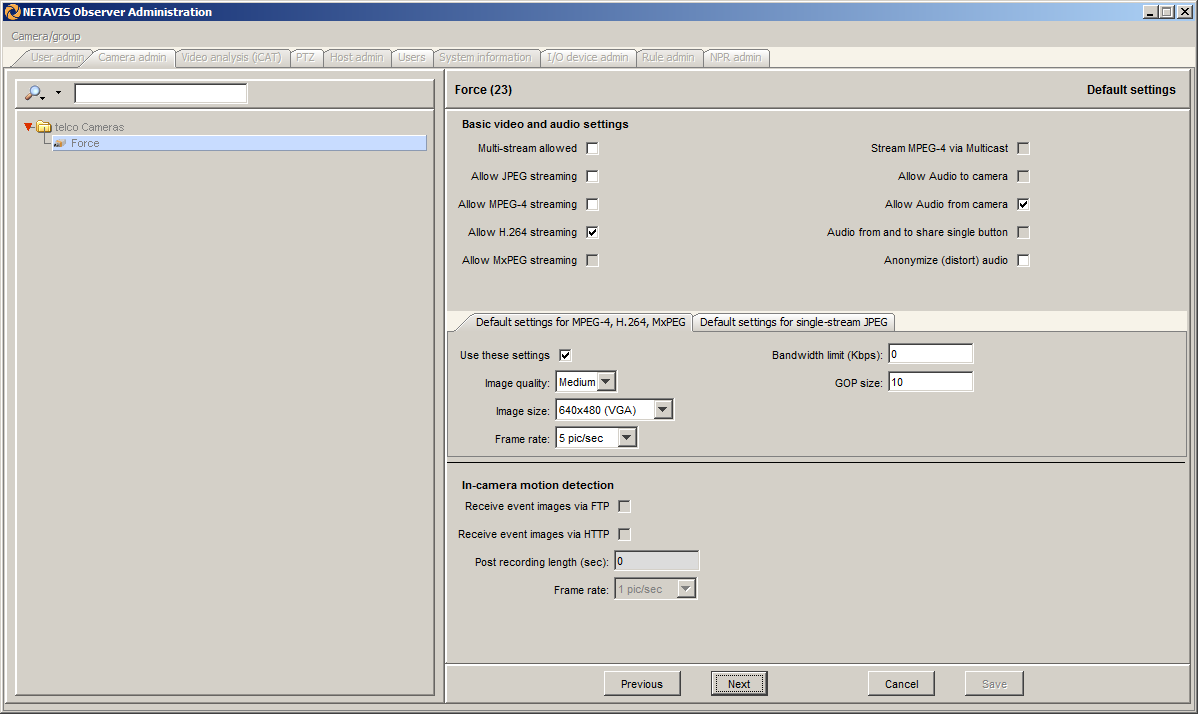Open the Camera/group menu
This screenshot has height=714, width=1198.
(x=46, y=36)
